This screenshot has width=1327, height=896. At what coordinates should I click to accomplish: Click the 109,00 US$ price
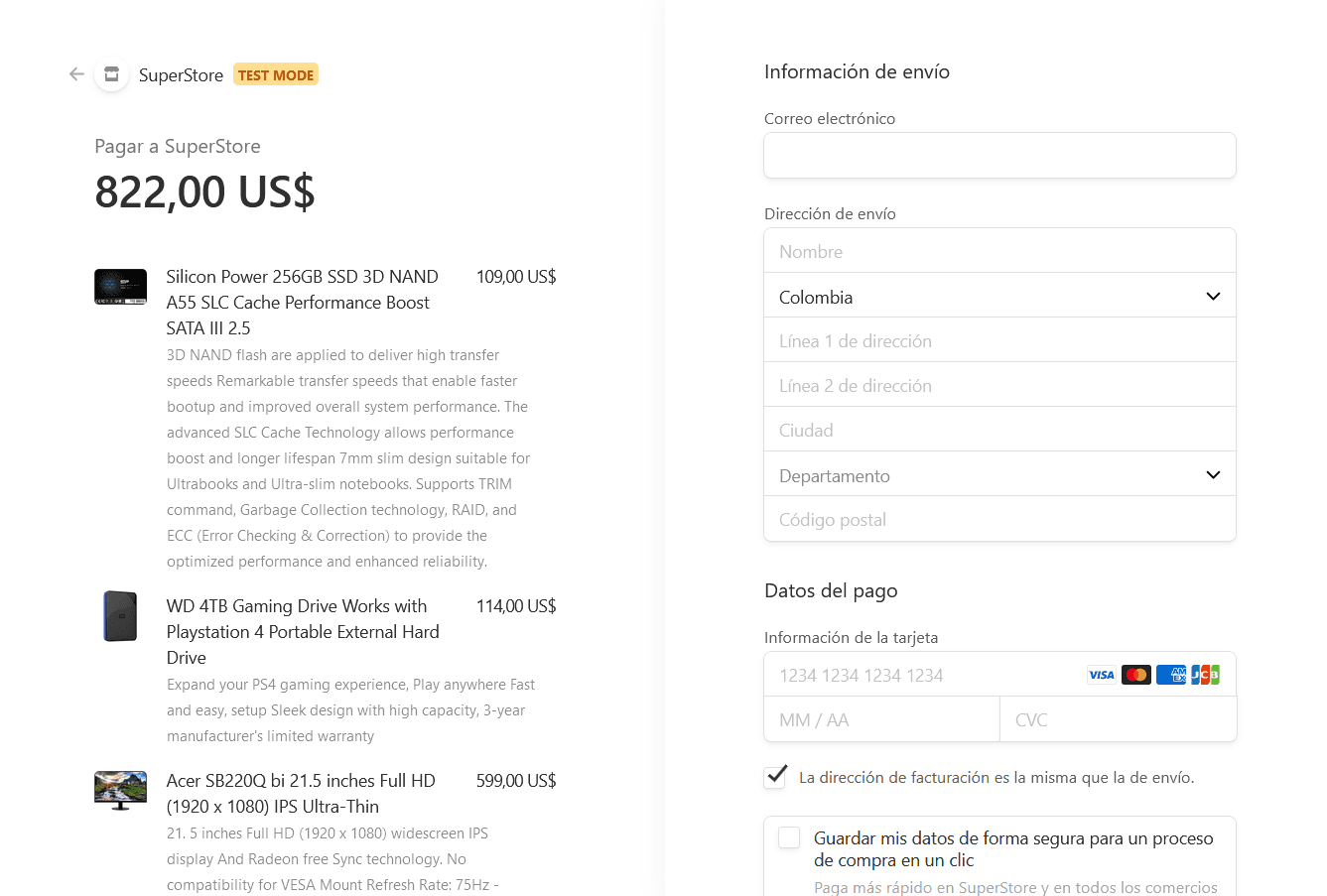(x=516, y=277)
